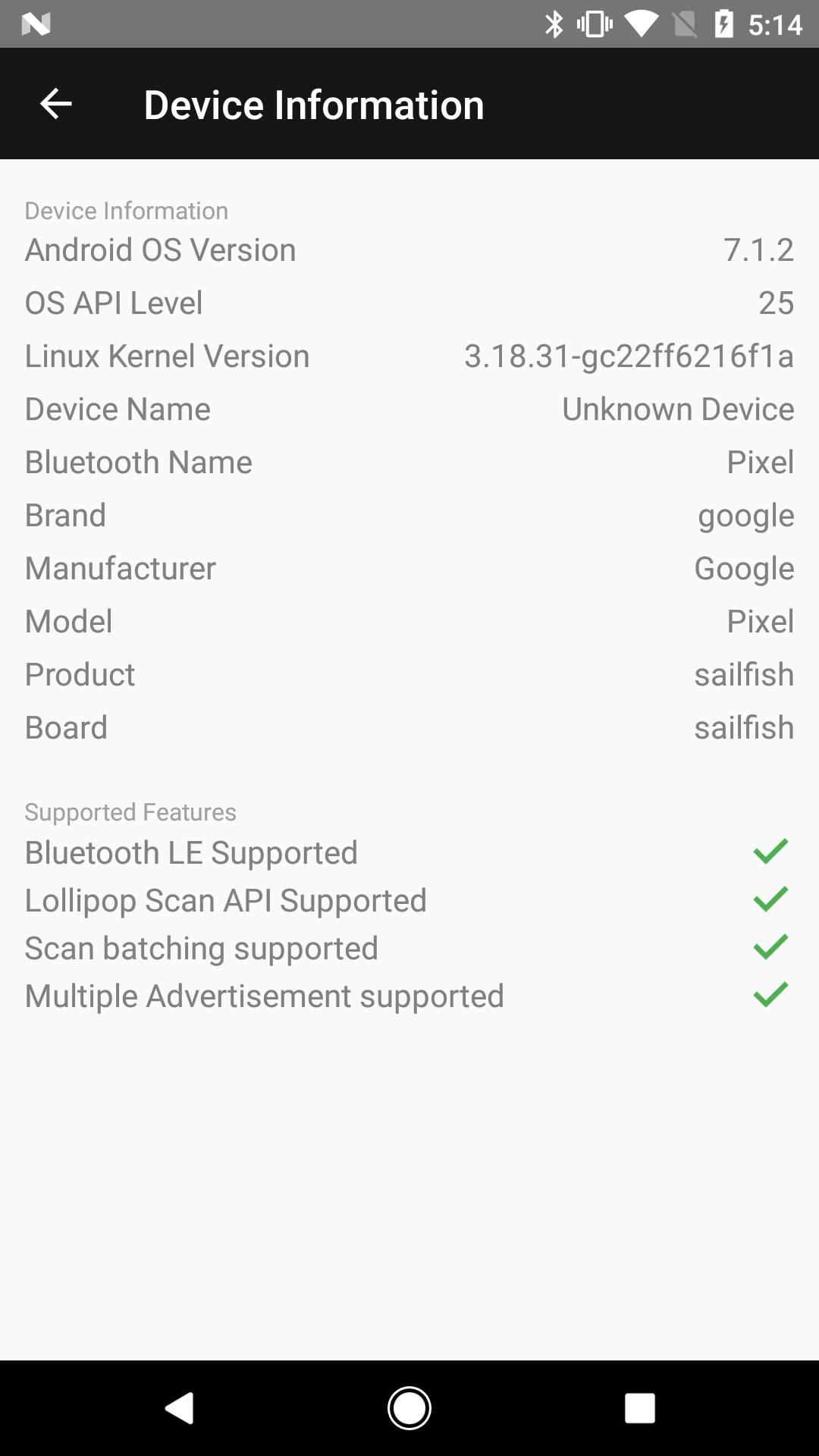Screen dimensions: 819x1456
Task: Tap the Device Information title text
Action: click(314, 105)
